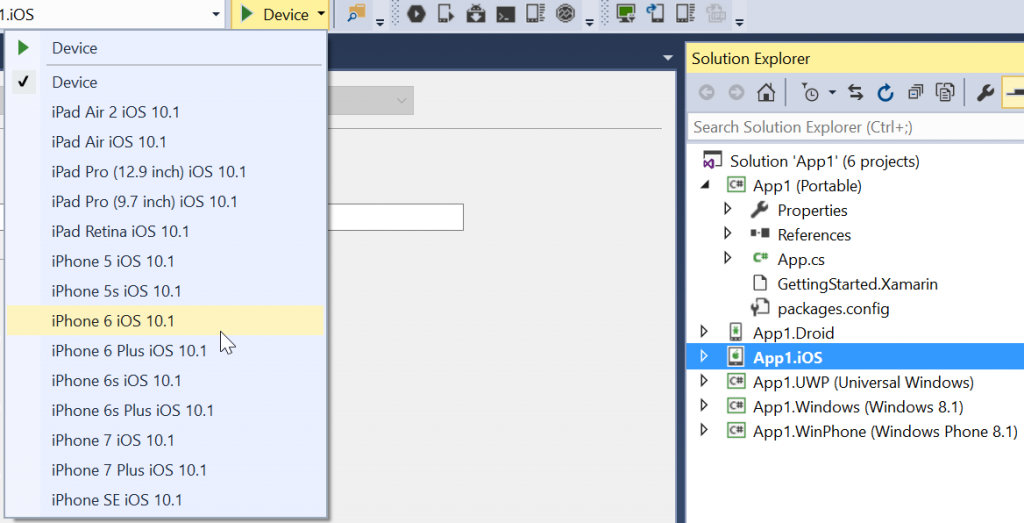Expand the App1.UWP project
This screenshot has width=1024, height=523.
tap(704, 381)
